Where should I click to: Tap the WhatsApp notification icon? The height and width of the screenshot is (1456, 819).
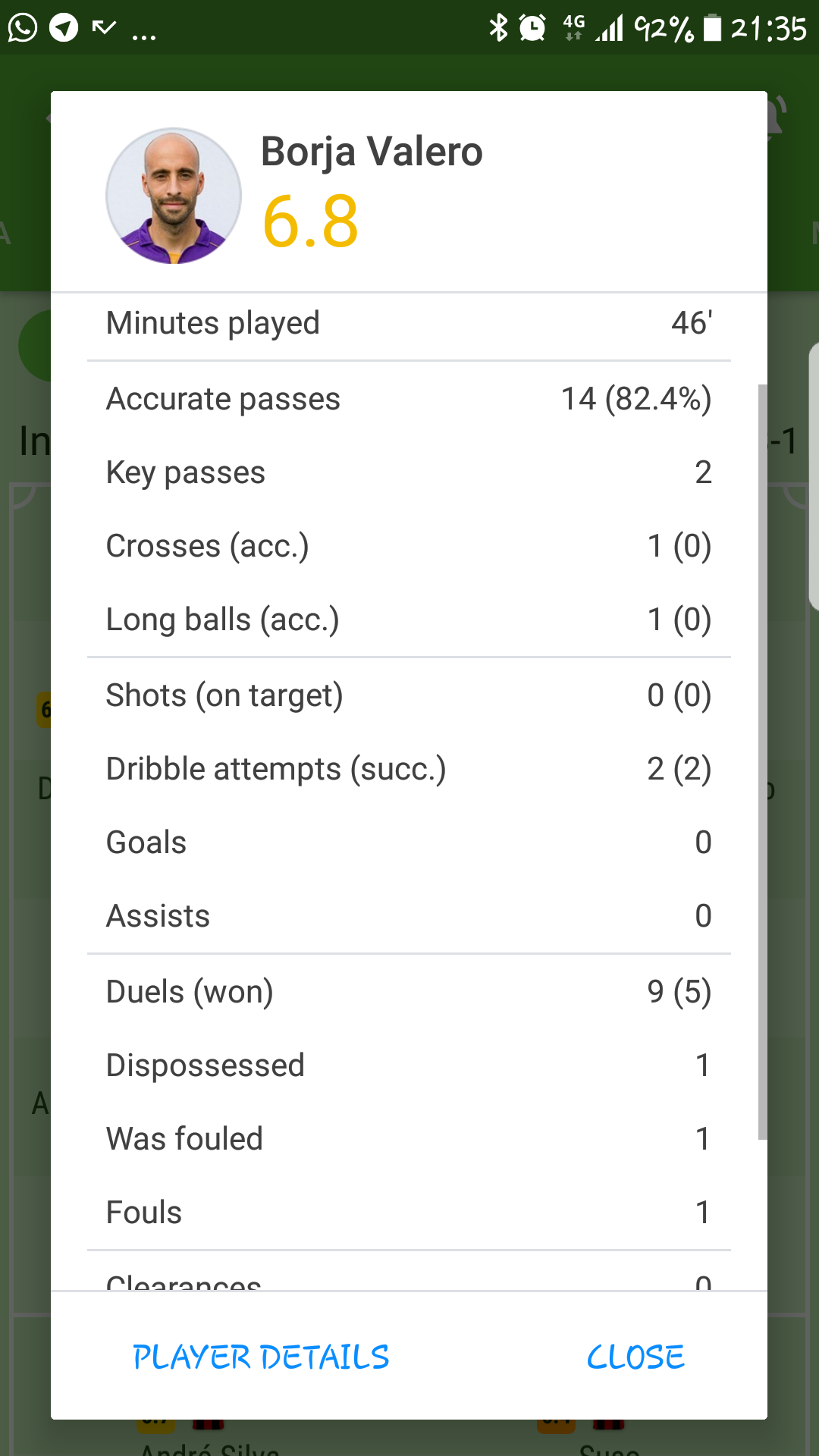pyautogui.click(x=23, y=28)
